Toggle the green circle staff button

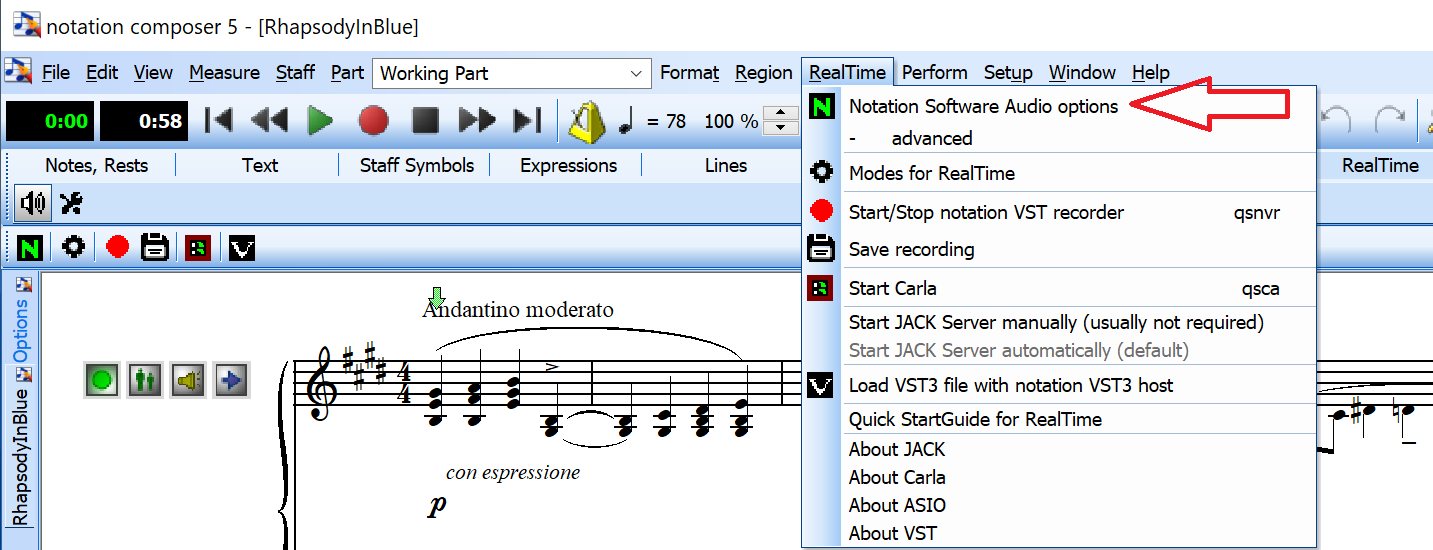[x=101, y=380]
